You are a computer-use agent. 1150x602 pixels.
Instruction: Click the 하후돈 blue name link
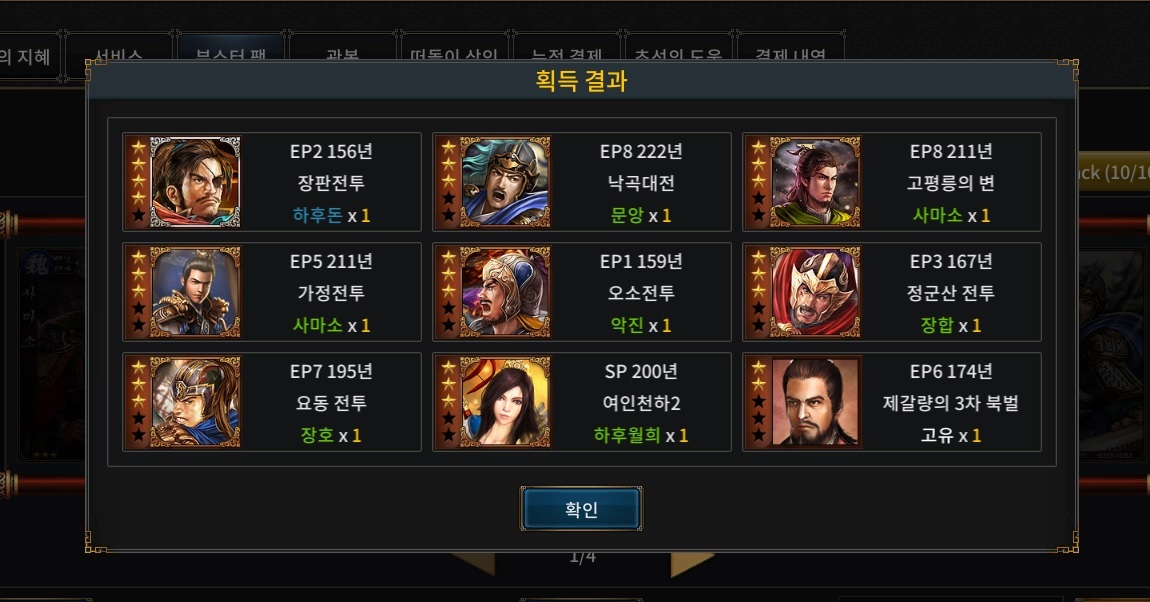point(318,216)
